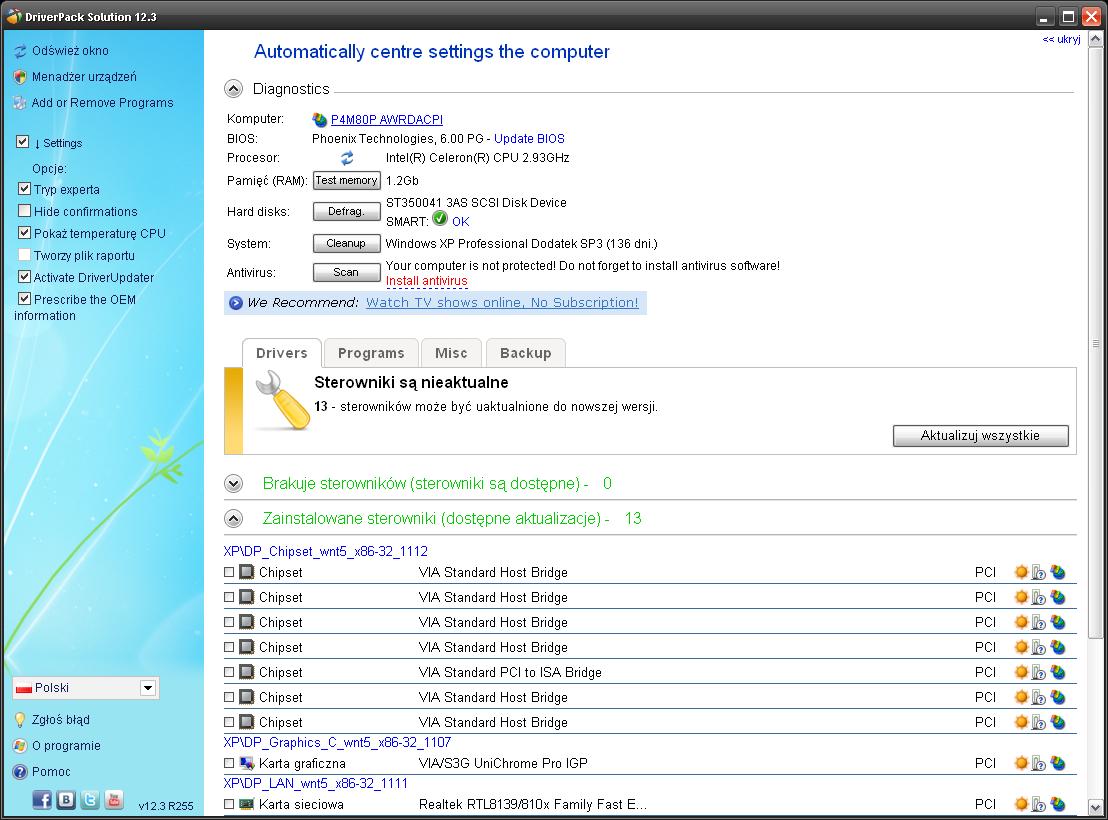Click the globe icon on PCI to ISA Bridge row
1108x820 pixels.
coord(1058,672)
